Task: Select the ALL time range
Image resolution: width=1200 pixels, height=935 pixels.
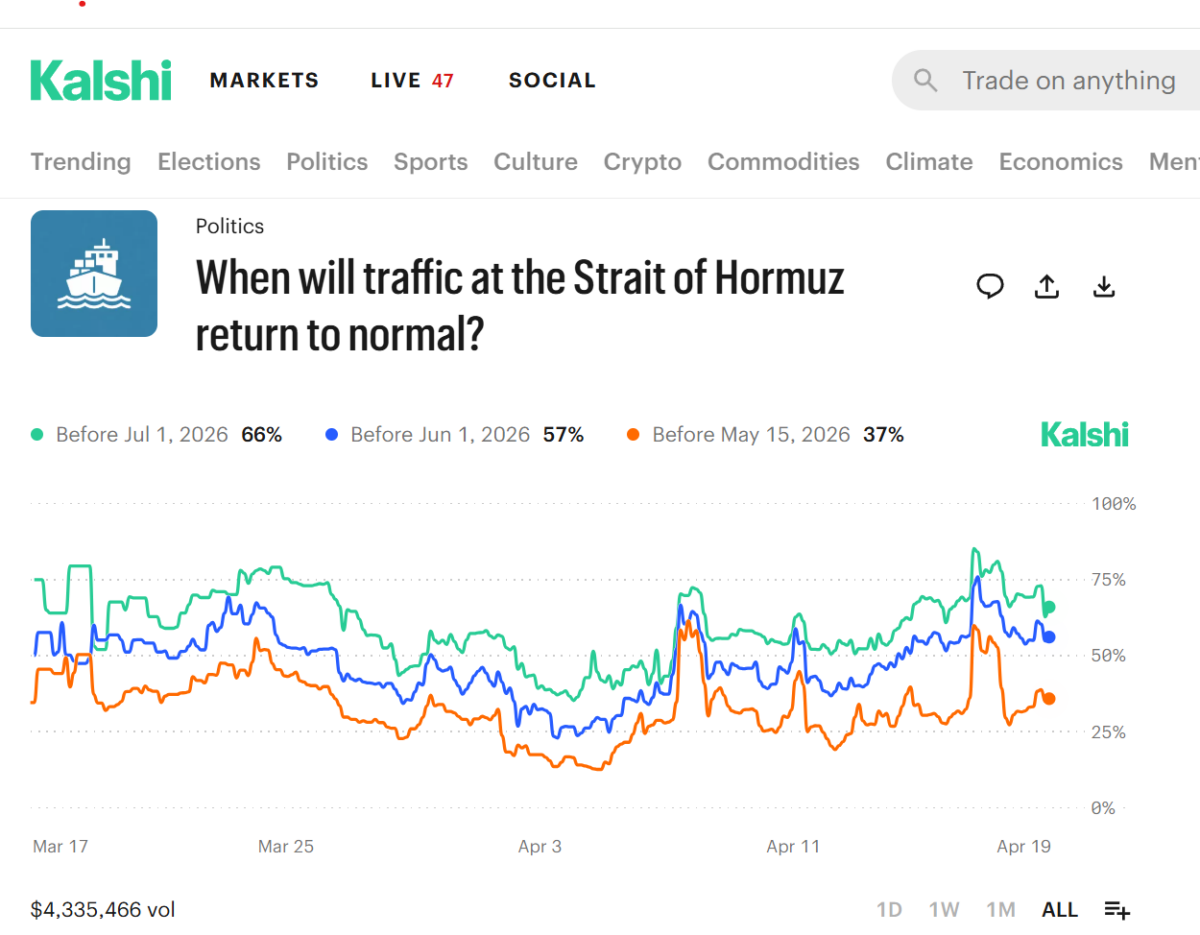Action: (x=1060, y=910)
